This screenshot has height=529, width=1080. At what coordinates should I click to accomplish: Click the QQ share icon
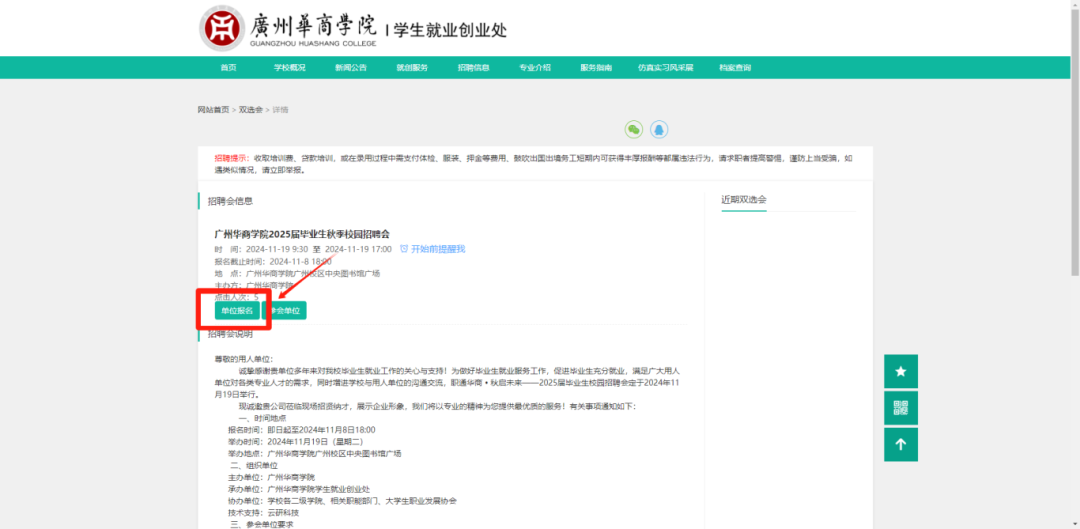click(659, 129)
